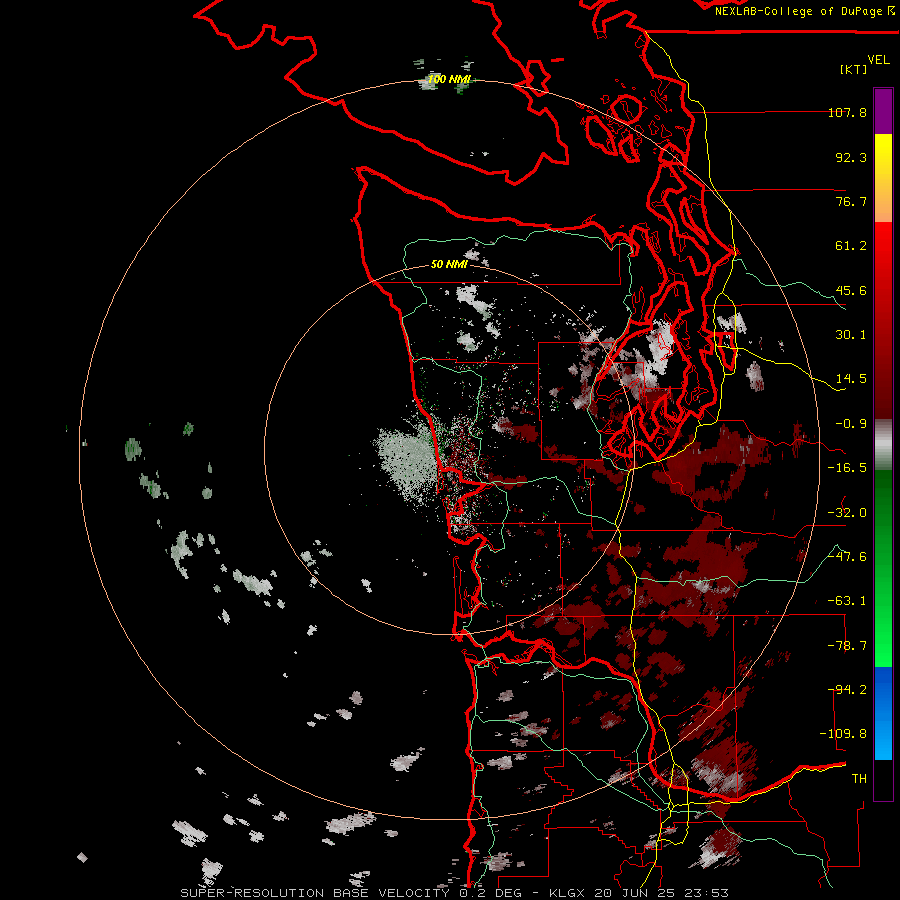Click the -32.0 scale value
The image size is (900, 900).
coord(847,513)
